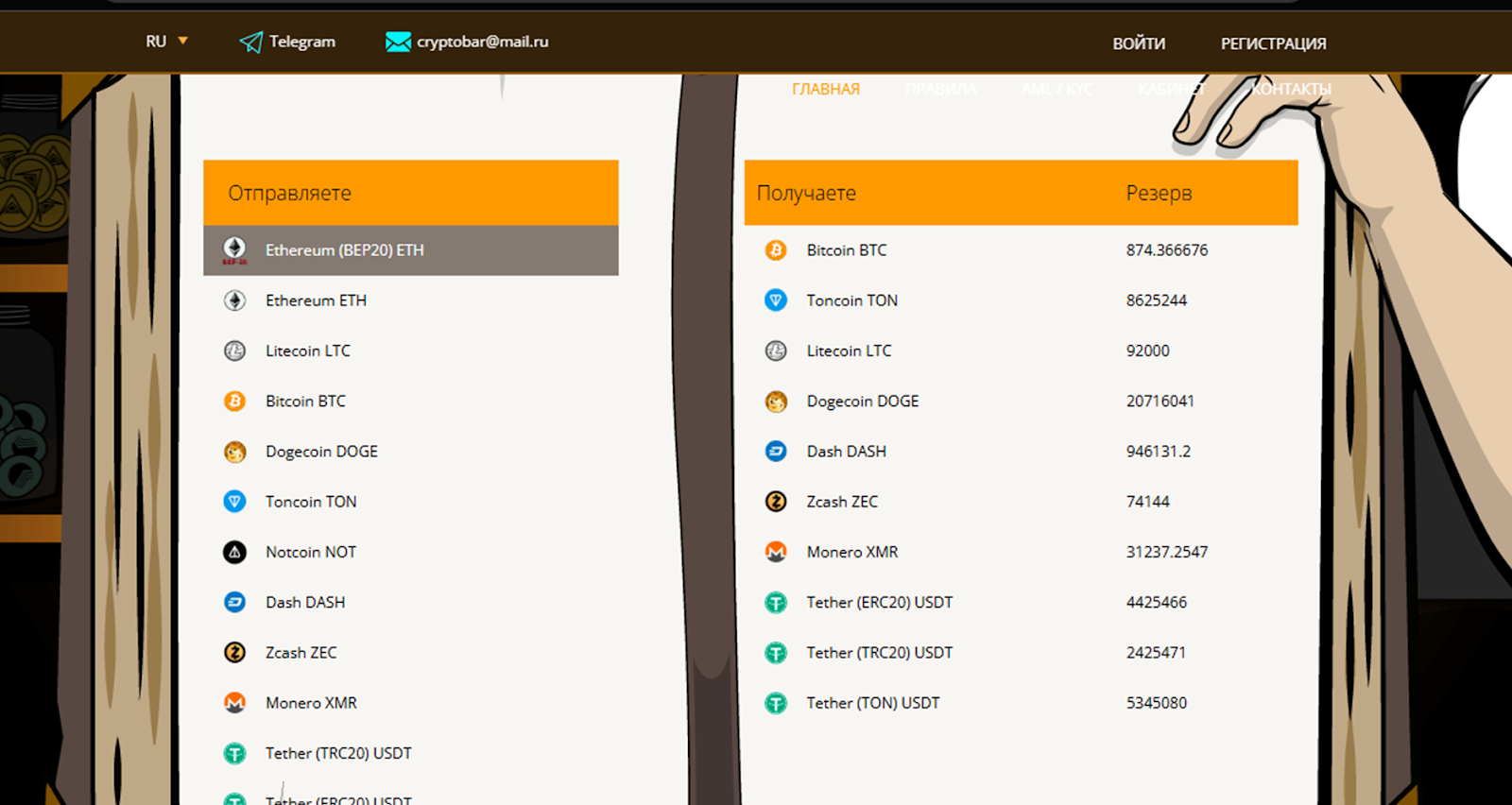Click Dash icon in Получаете list
Image resolution: width=1512 pixels, height=805 pixels.
(776, 452)
